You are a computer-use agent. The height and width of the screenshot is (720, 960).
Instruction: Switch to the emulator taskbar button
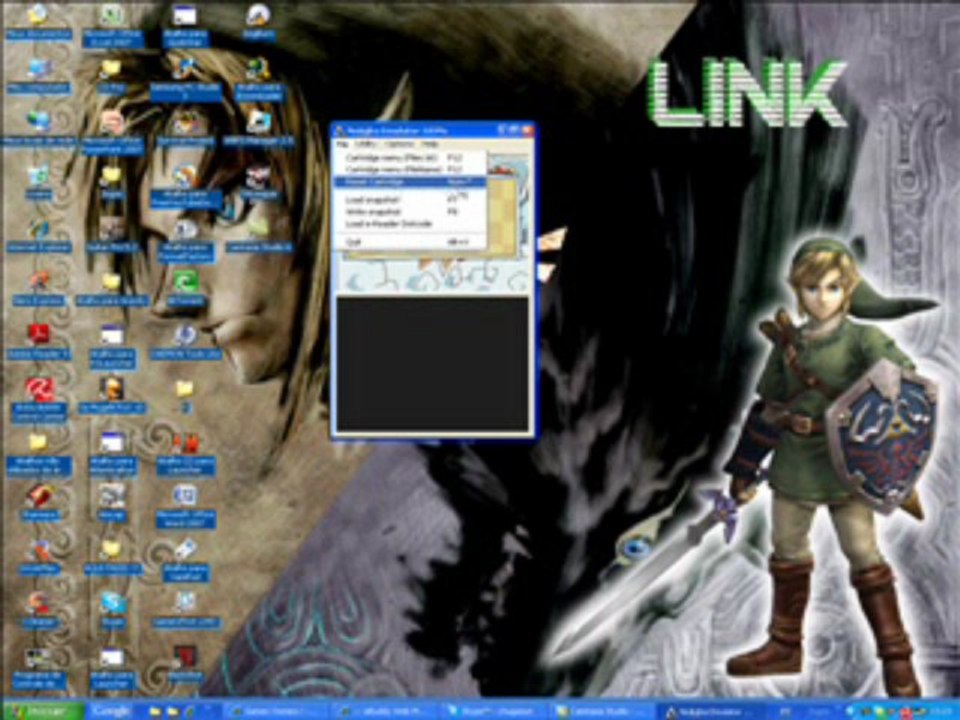pyautogui.click(x=710, y=712)
